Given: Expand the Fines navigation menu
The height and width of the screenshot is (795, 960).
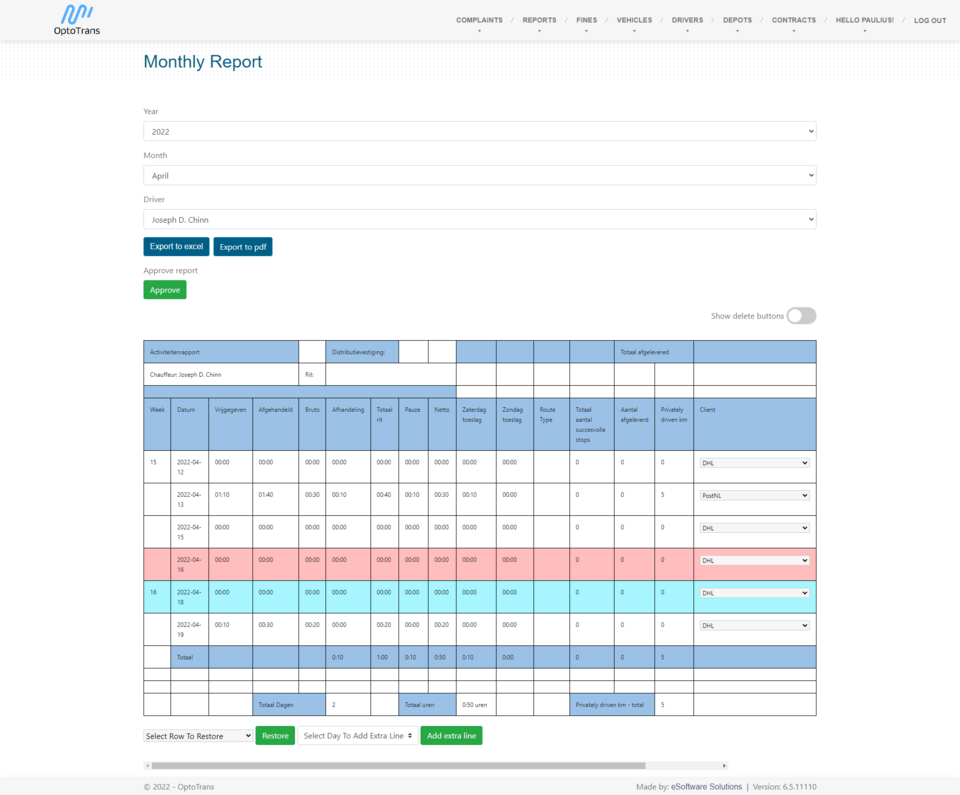Looking at the screenshot, I should [x=586, y=20].
